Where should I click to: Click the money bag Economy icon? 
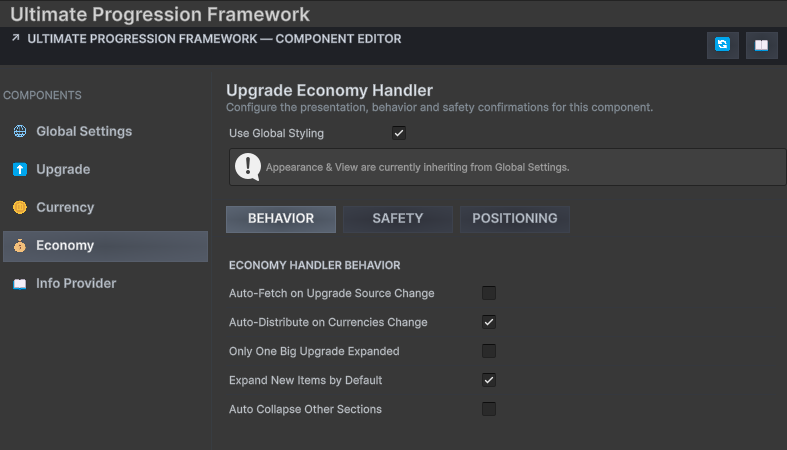[x=20, y=245]
